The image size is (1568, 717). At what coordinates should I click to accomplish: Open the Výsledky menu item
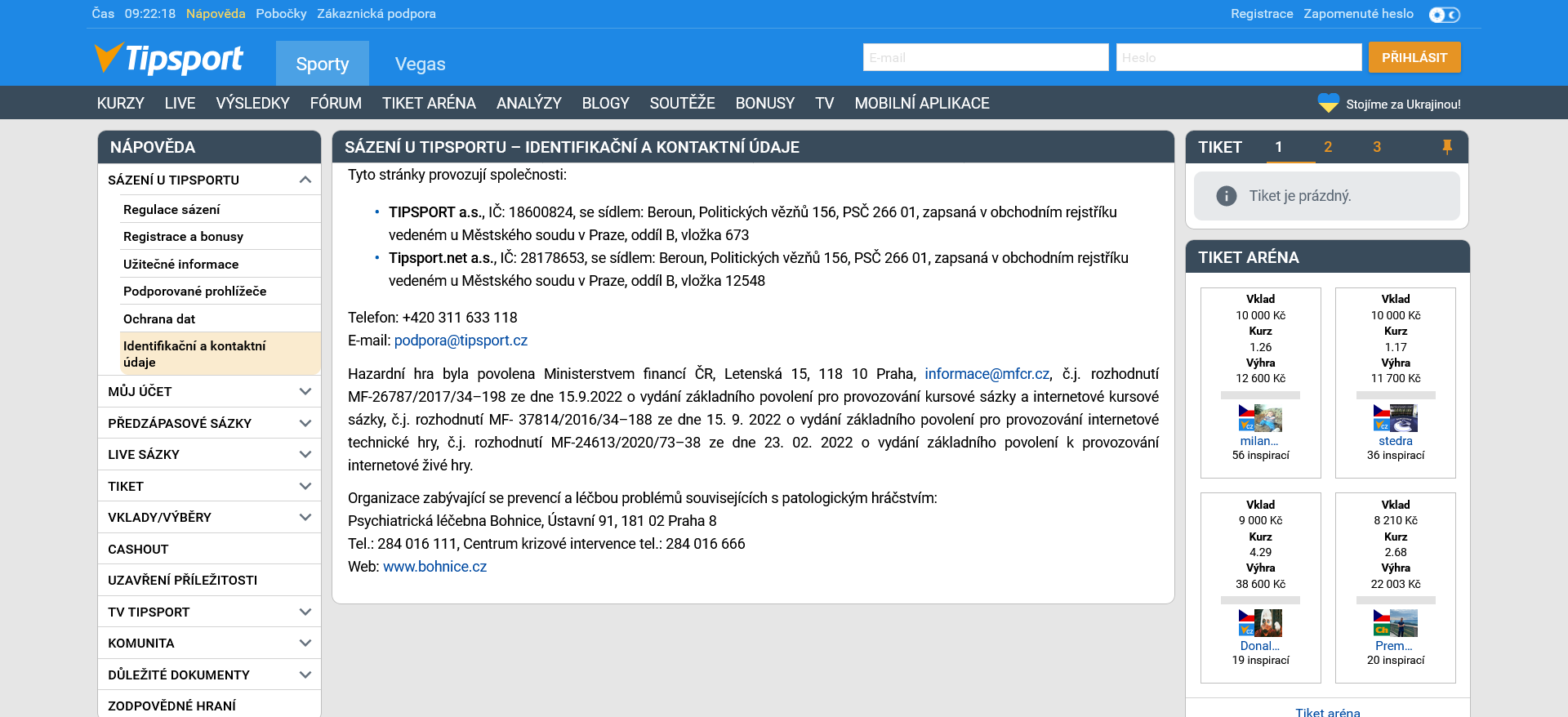point(252,103)
